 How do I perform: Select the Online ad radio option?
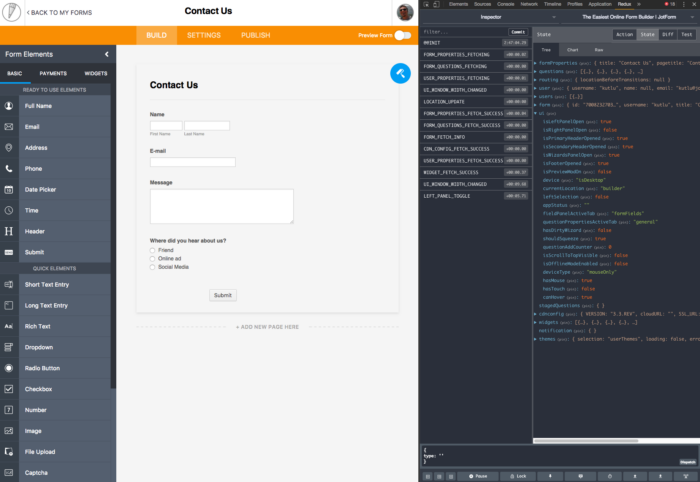tap(152, 259)
